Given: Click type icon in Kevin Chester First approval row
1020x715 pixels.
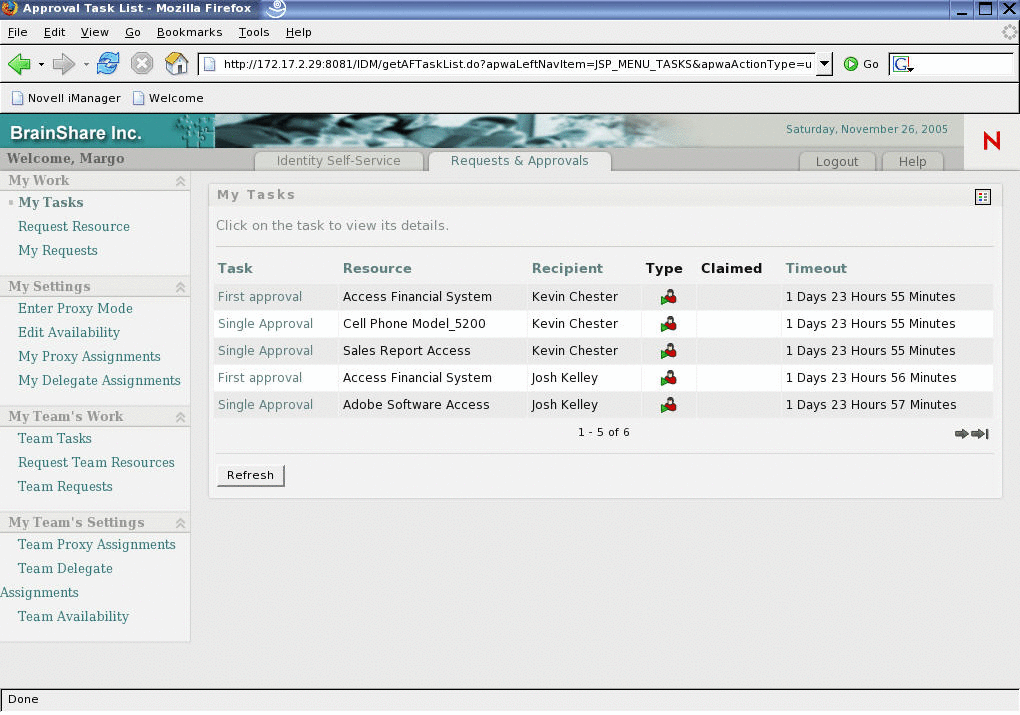Looking at the screenshot, I should [x=669, y=297].
